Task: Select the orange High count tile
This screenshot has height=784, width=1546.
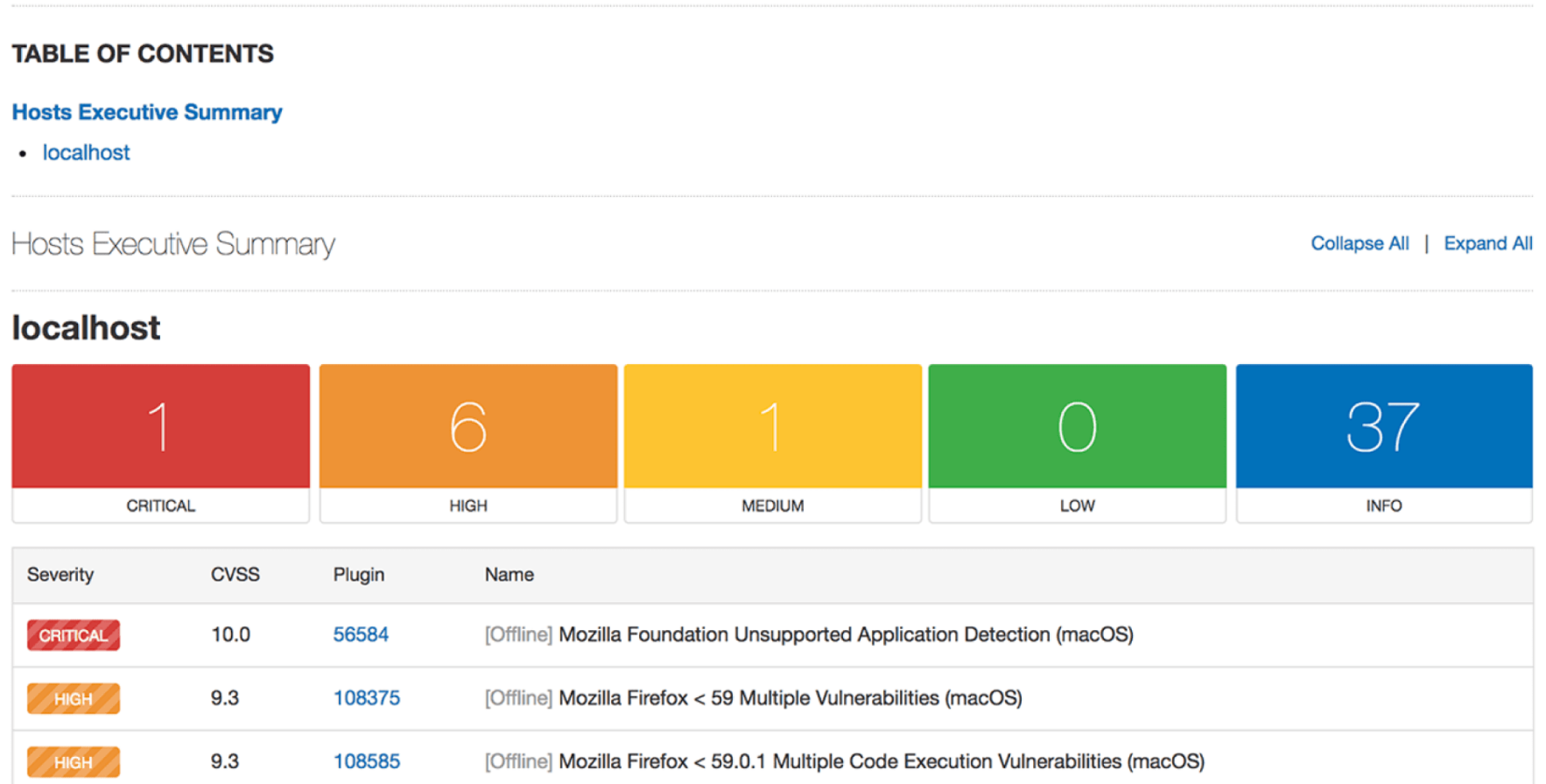Action: click(x=467, y=427)
